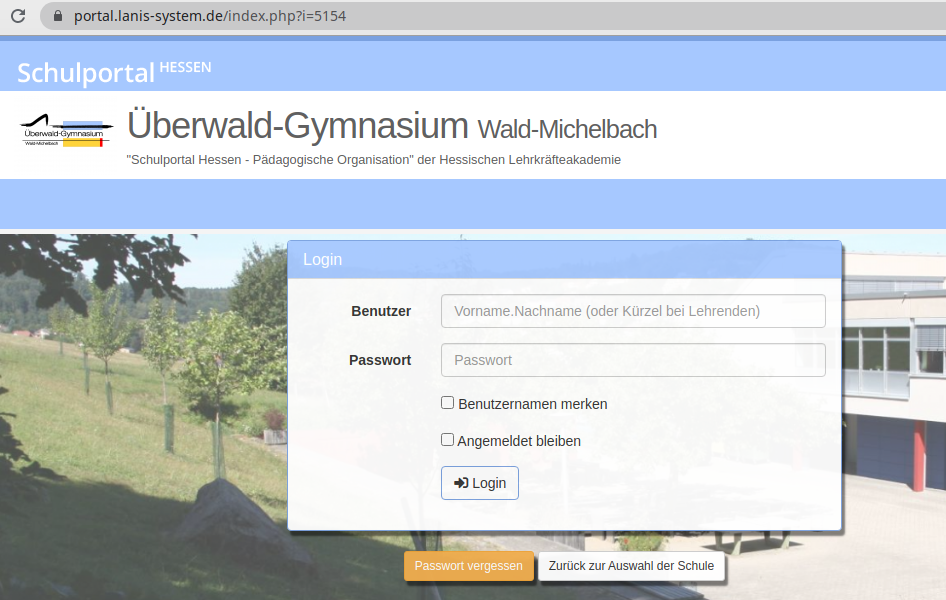Image resolution: width=946 pixels, height=600 pixels.
Task: Tick the Angemeldet bleiben checkbox
Action: coord(448,440)
